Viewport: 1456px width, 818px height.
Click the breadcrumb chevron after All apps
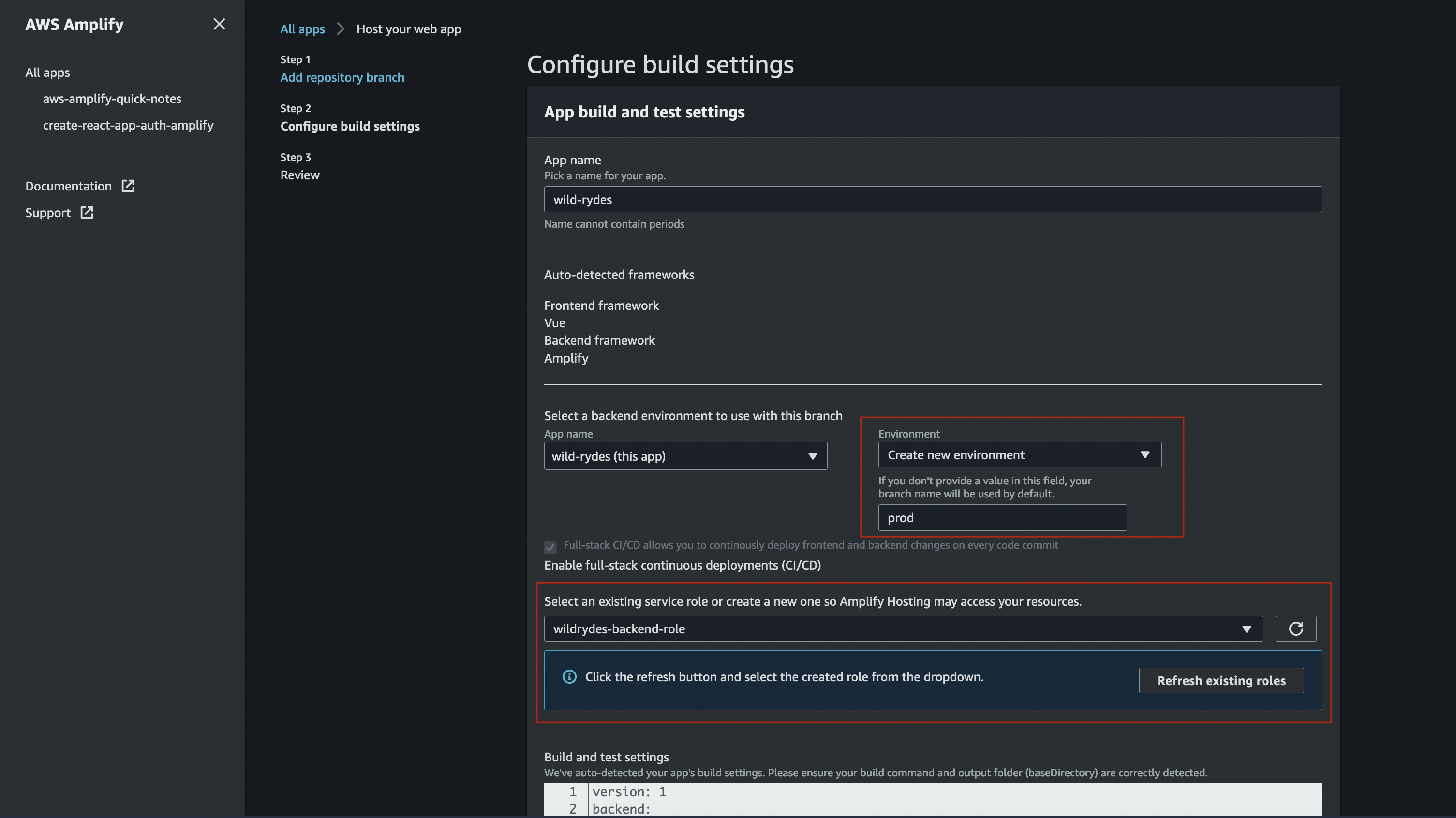[x=340, y=29]
